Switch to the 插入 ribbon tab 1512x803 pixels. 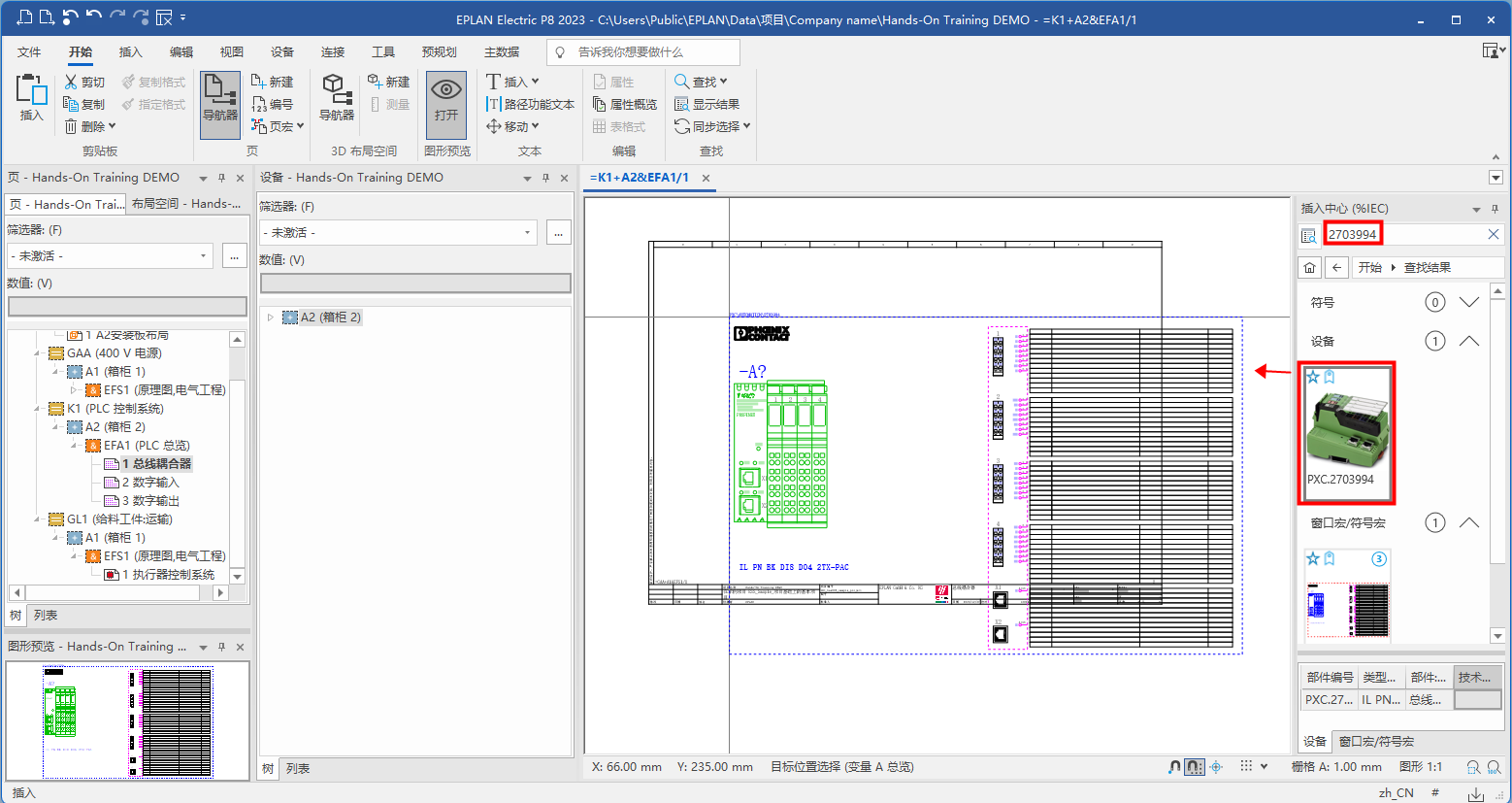tap(130, 51)
